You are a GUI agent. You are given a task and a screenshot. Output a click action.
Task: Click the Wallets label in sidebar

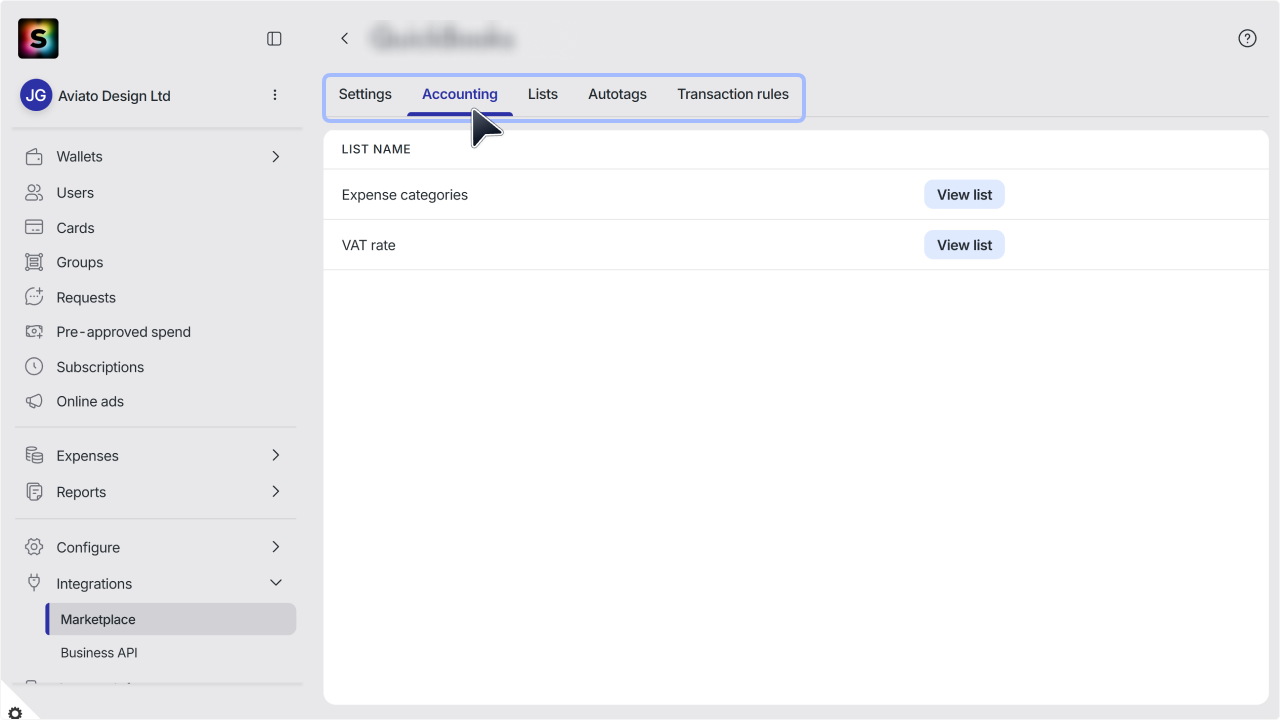point(80,157)
